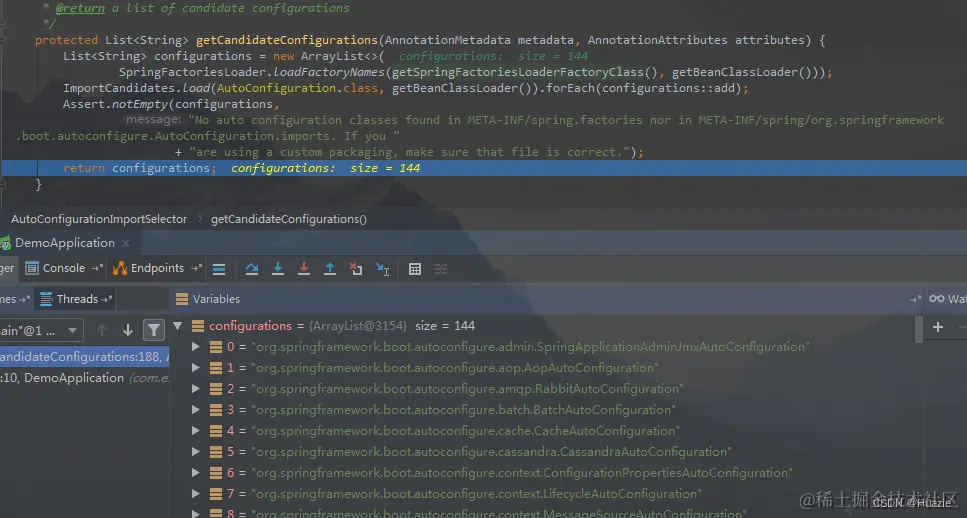Screen dimensions: 967x518
Task: Open the thread selector dropdown
Action: [41, 331]
